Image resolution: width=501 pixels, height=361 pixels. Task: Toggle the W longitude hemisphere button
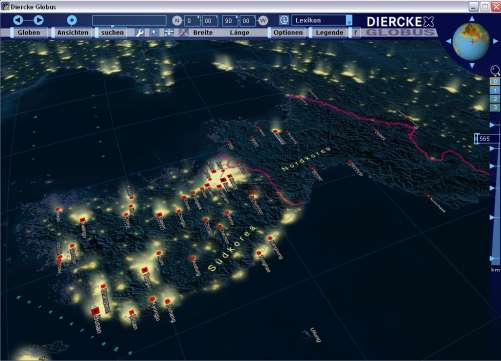[x=263, y=21]
